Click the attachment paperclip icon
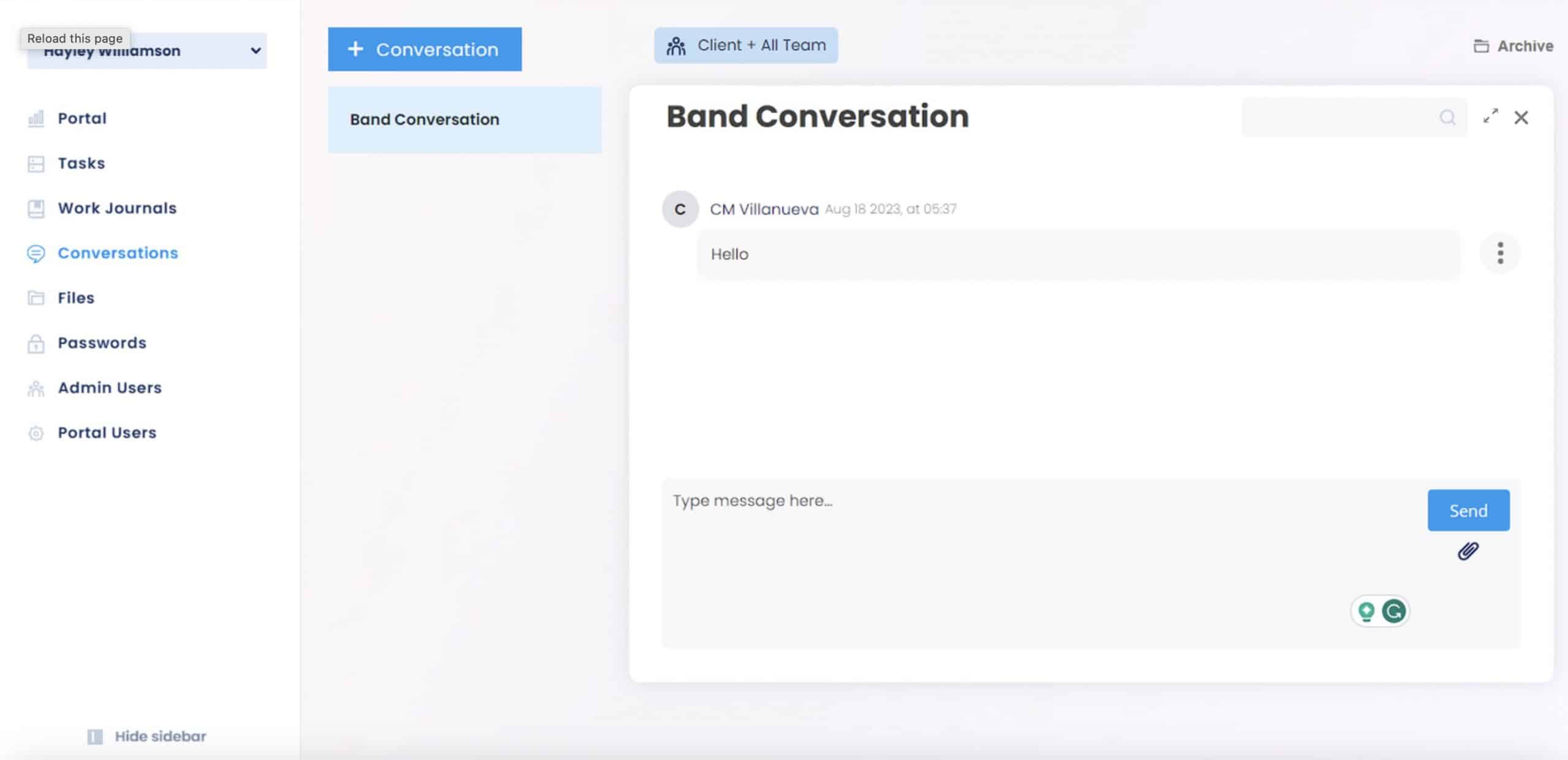 tap(1468, 550)
